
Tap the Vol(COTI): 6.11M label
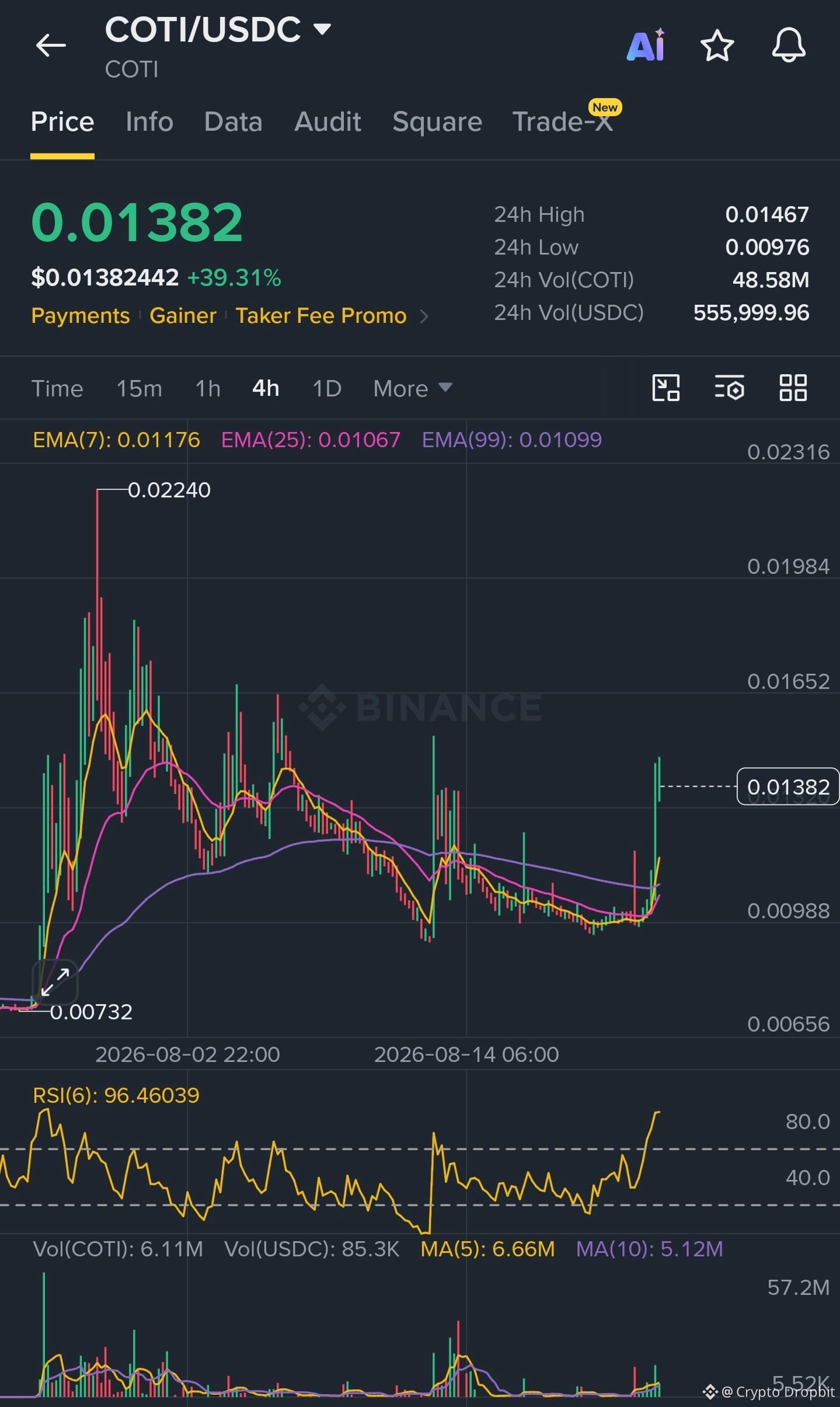tap(118, 1249)
